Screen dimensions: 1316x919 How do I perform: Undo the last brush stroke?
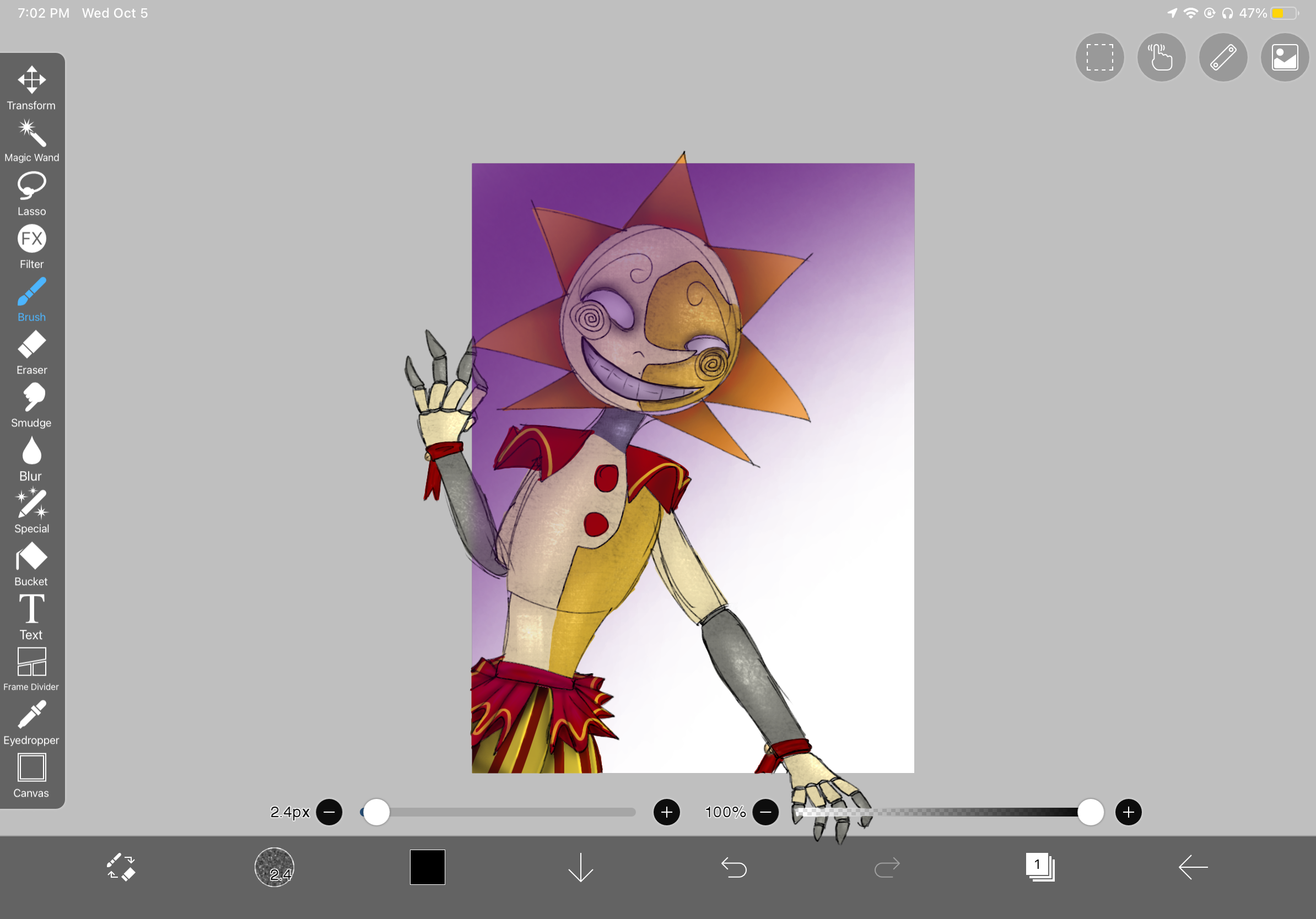(733, 868)
